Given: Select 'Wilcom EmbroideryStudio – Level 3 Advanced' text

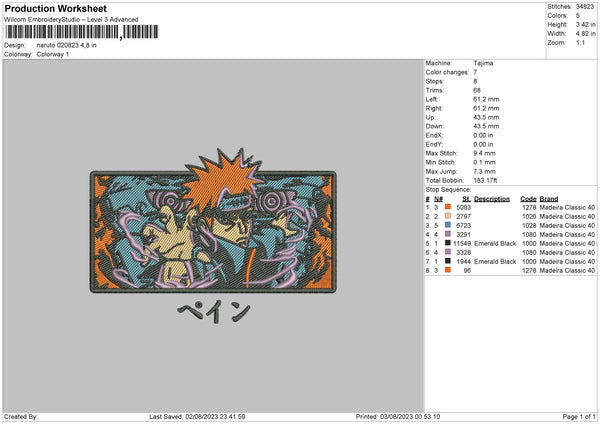Looking at the screenshot, I should point(71,20).
